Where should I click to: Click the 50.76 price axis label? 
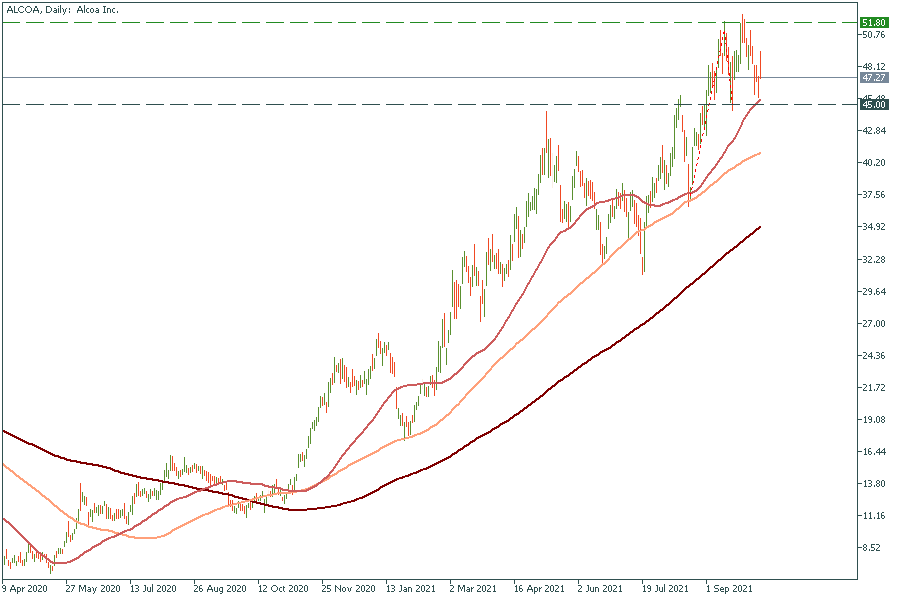[x=874, y=35]
